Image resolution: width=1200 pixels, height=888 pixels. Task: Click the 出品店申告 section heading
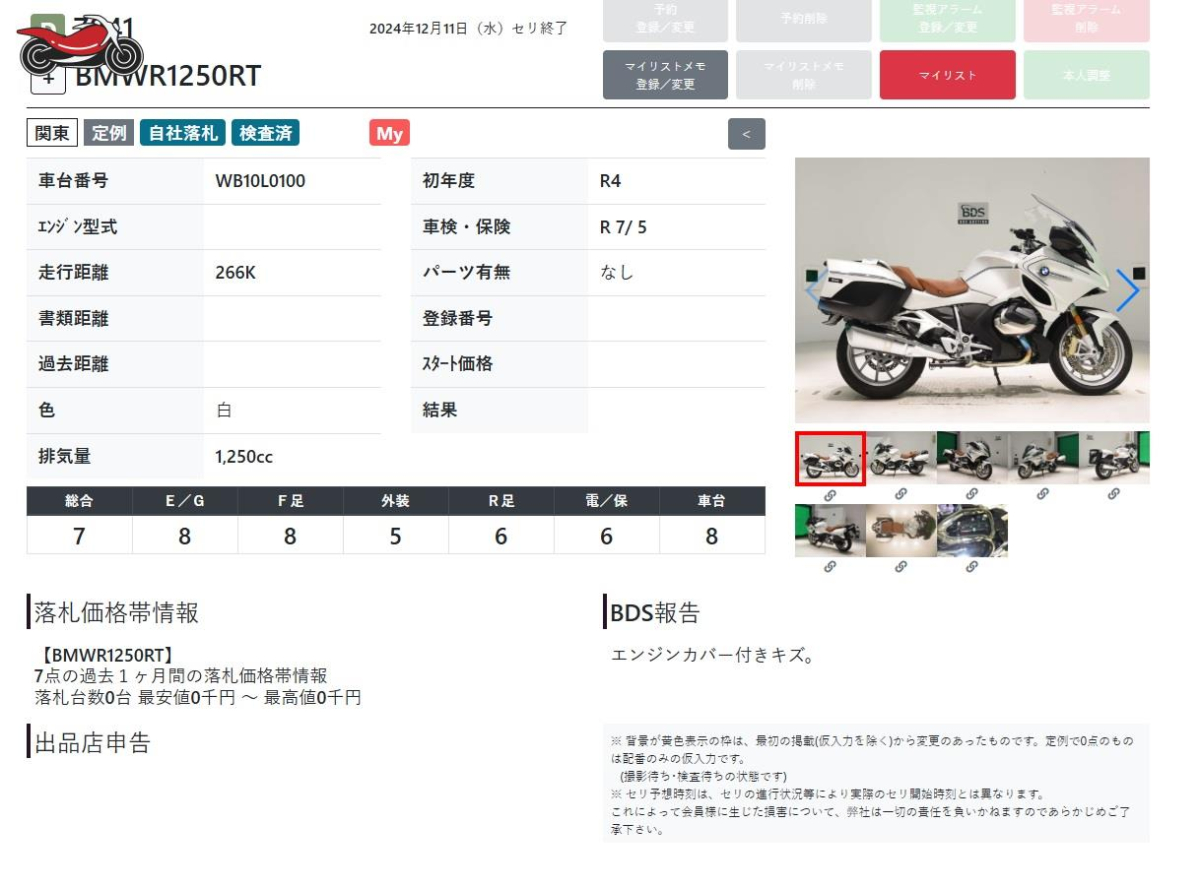click(x=92, y=743)
